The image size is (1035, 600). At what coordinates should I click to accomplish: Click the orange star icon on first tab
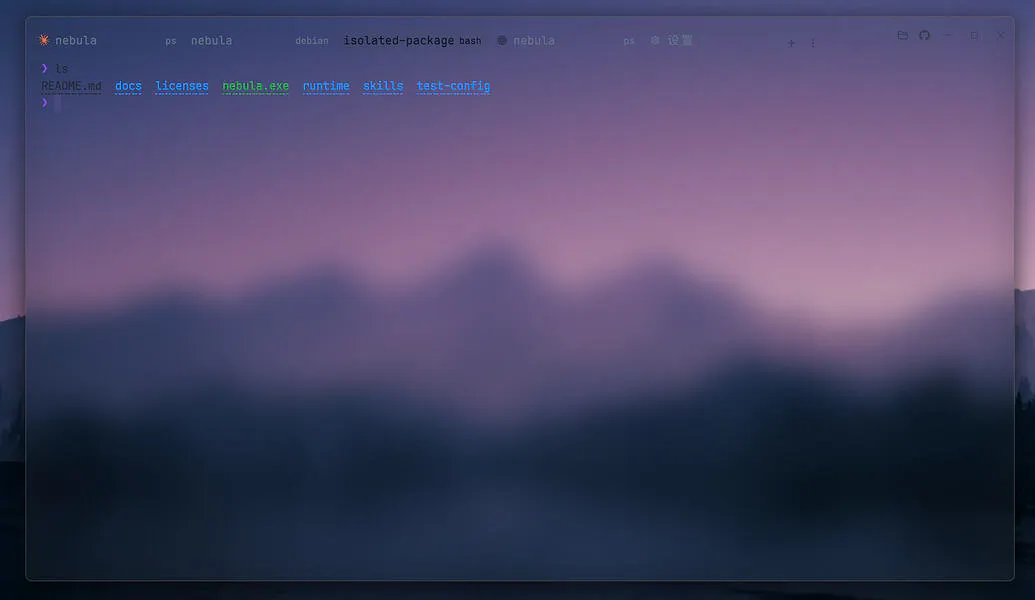44,40
